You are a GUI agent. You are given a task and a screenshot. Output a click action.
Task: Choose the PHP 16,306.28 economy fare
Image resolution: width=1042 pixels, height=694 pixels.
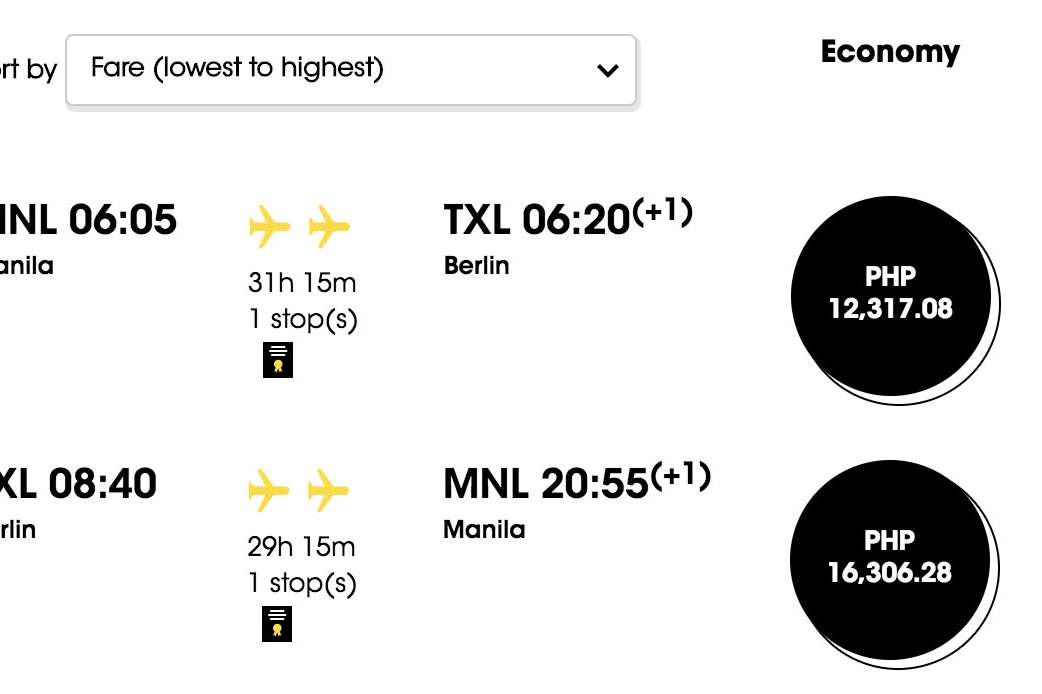click(890, 558)
